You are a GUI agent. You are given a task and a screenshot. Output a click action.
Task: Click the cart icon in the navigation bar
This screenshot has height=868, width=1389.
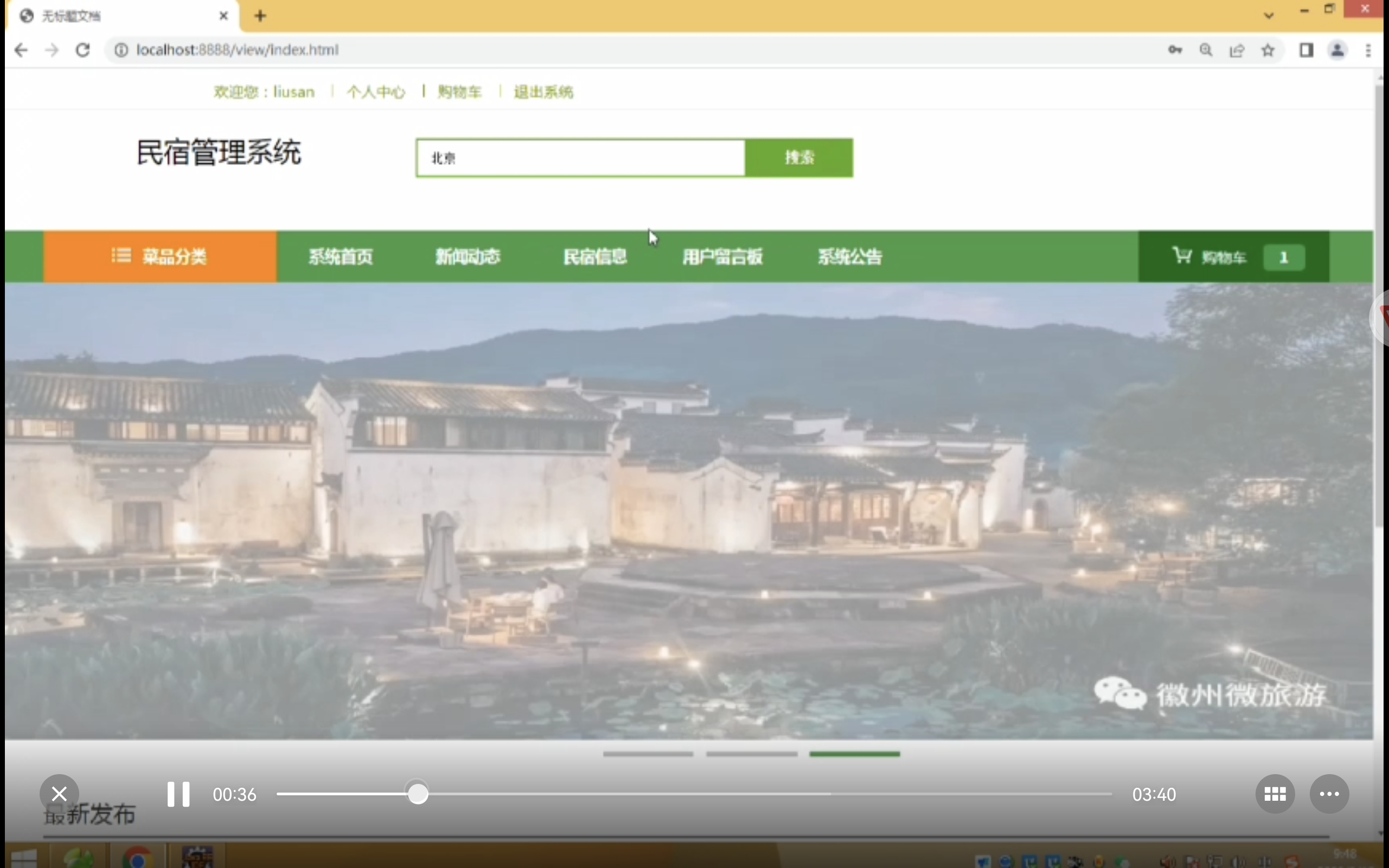click(x=1182, y=256)
